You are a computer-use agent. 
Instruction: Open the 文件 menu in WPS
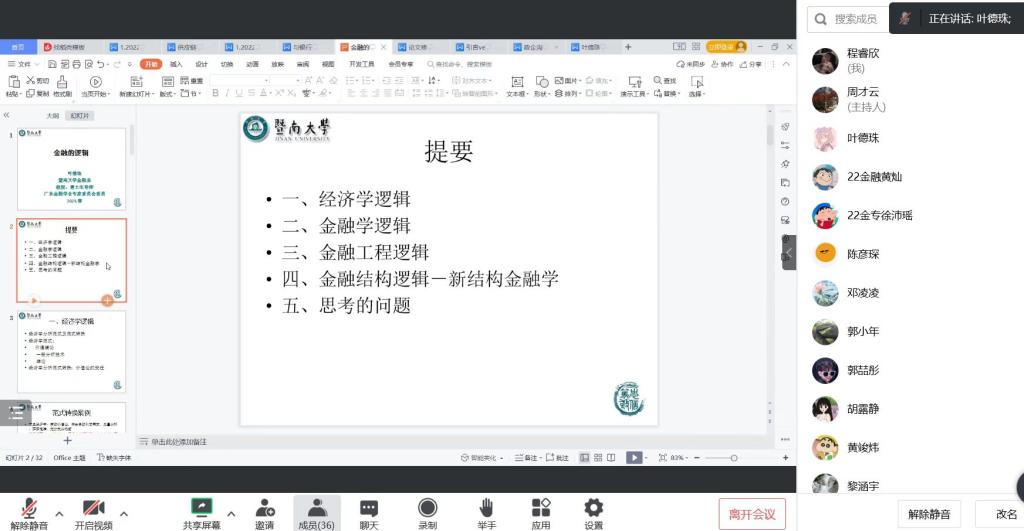[20, 64]
